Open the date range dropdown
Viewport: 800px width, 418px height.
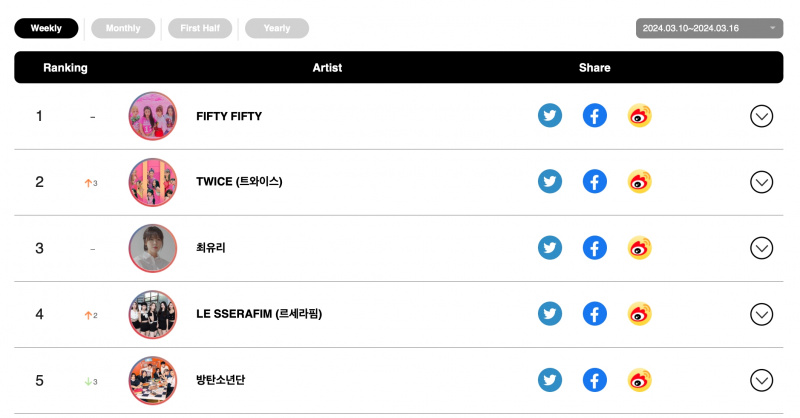click(x=709, y=29)
